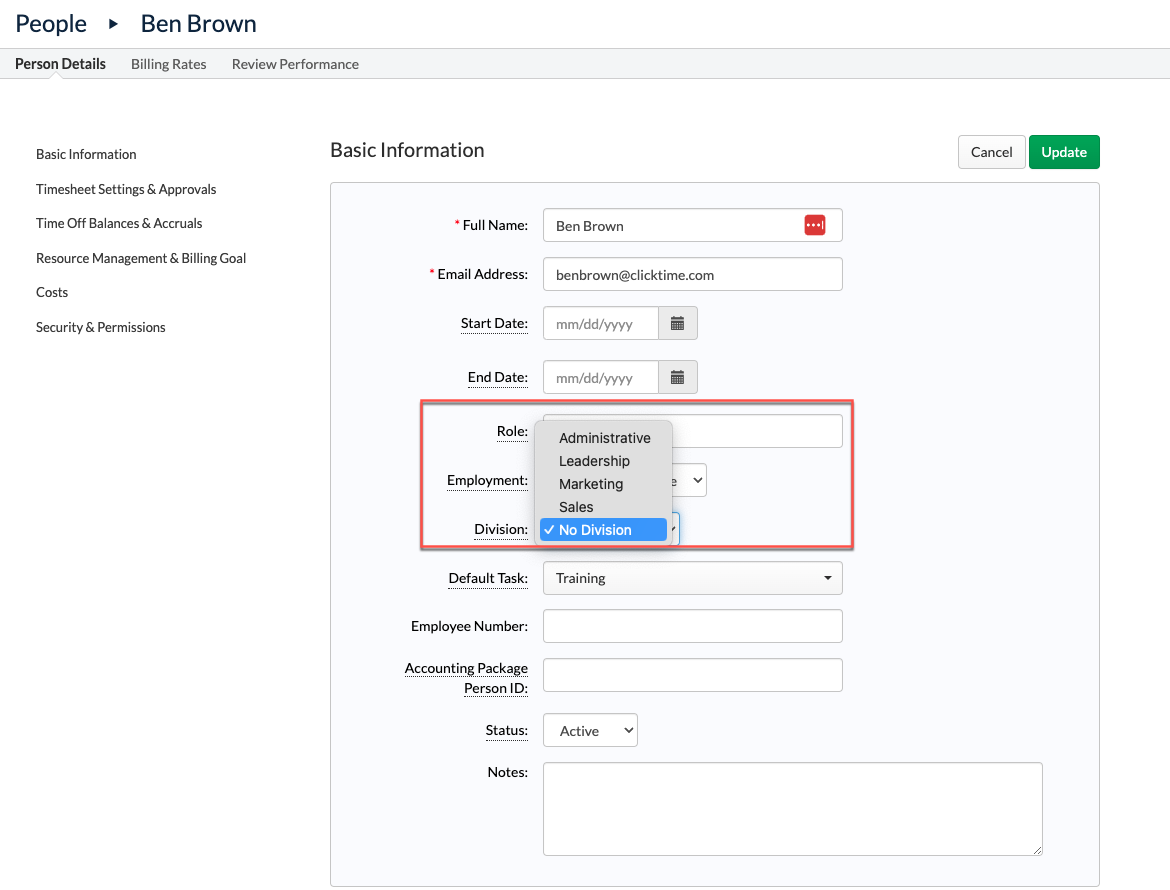Open the End Date calendar picker
The height and width of the screenshot is (890, 1170).
tap(678, 377)
